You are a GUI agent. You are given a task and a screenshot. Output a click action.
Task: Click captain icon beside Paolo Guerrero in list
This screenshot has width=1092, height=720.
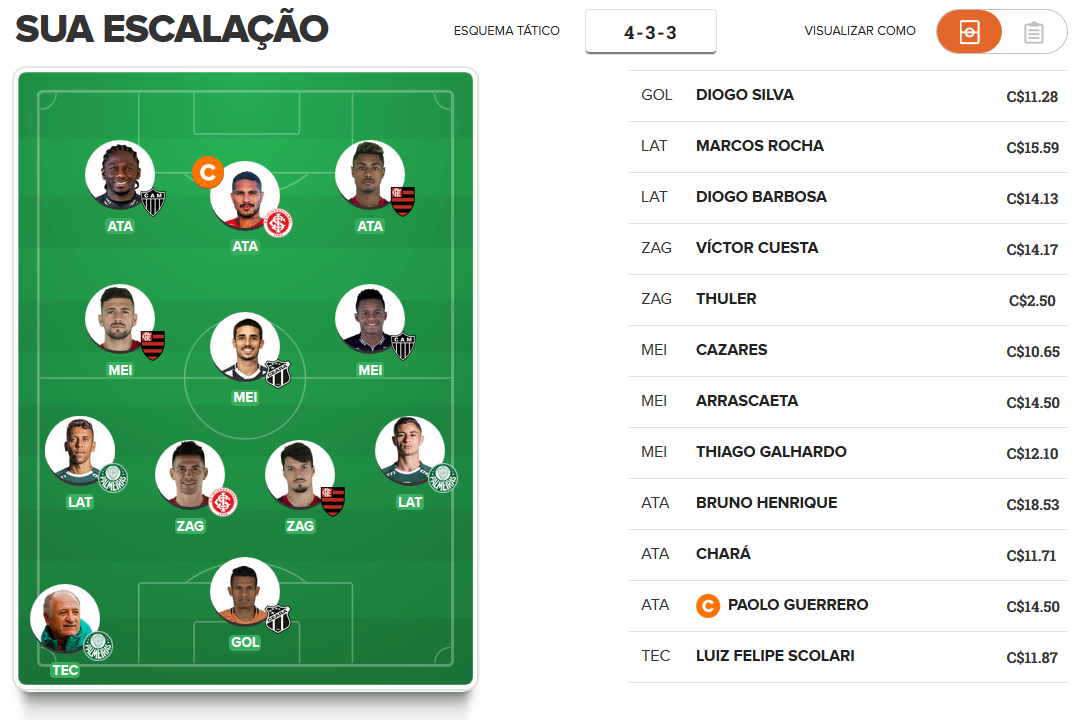tap(708, 606)
